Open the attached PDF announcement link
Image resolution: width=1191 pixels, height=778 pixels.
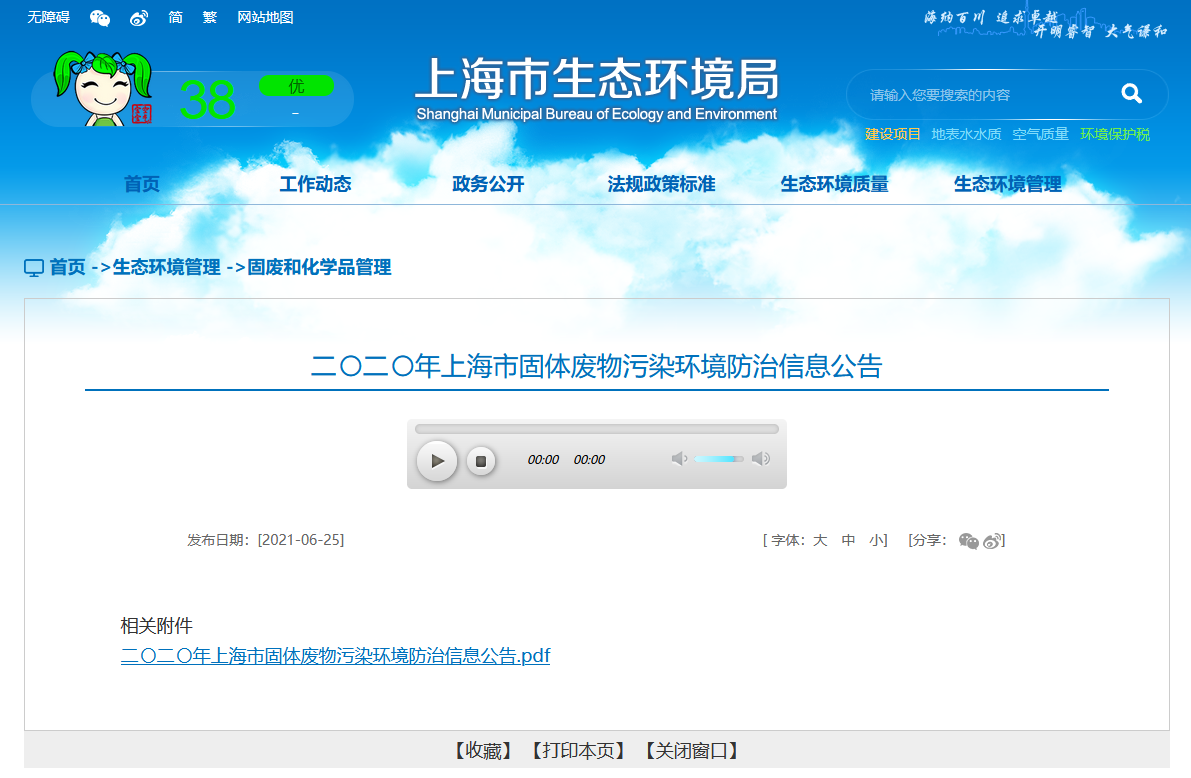tap(335, 656)
